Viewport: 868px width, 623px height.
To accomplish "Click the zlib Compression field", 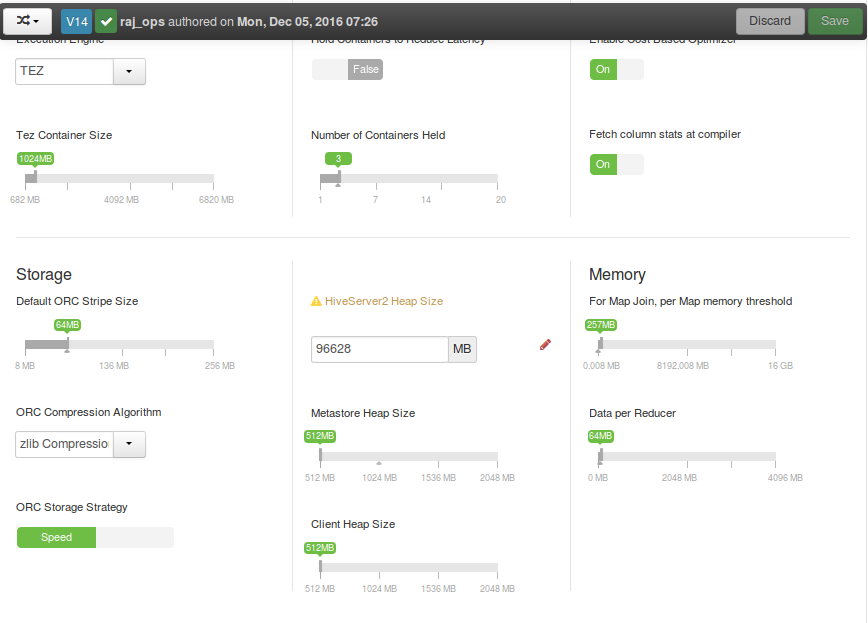I will click(64, 444).
